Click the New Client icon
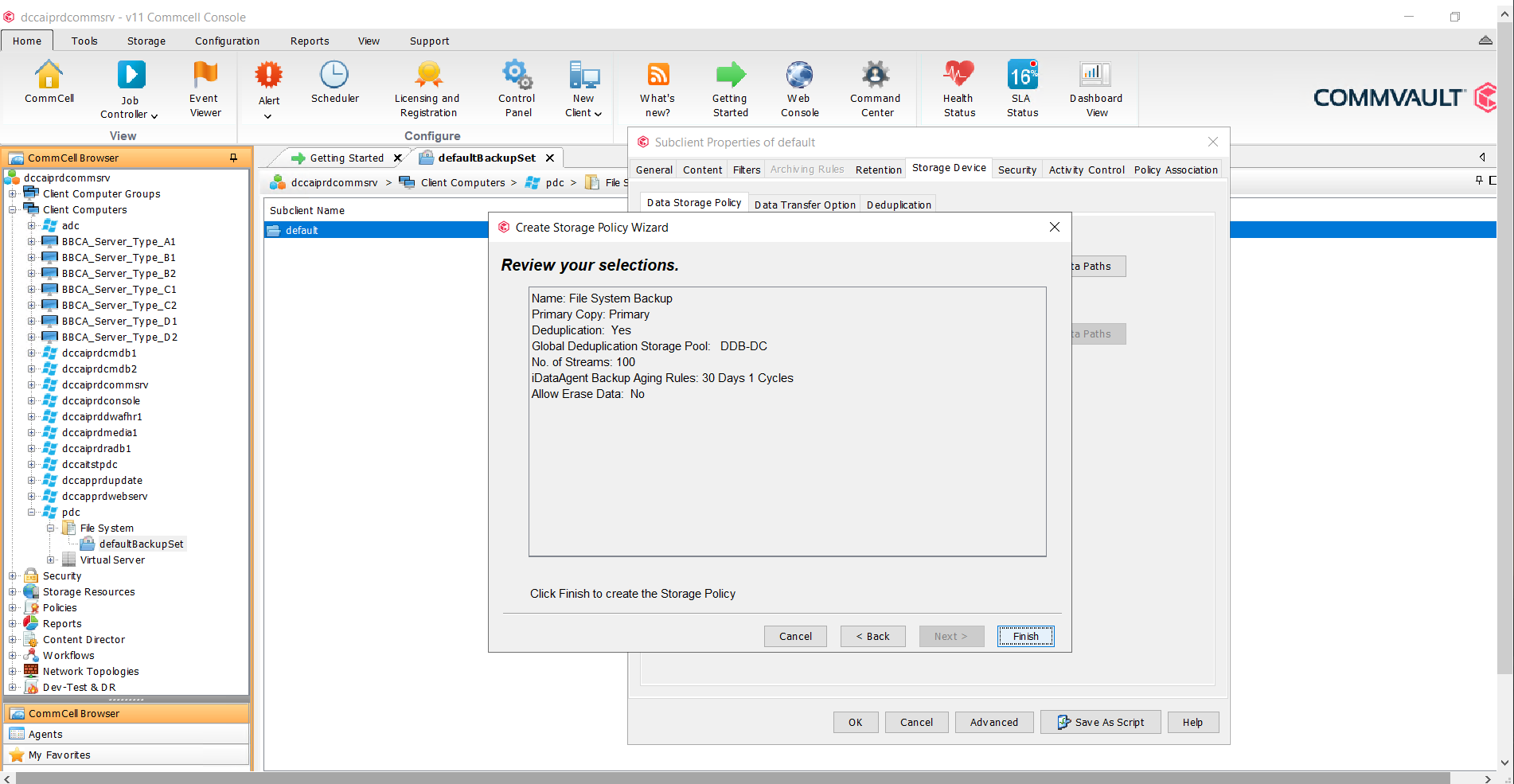This screenshot has width=1514, height=784. (584, 75)
